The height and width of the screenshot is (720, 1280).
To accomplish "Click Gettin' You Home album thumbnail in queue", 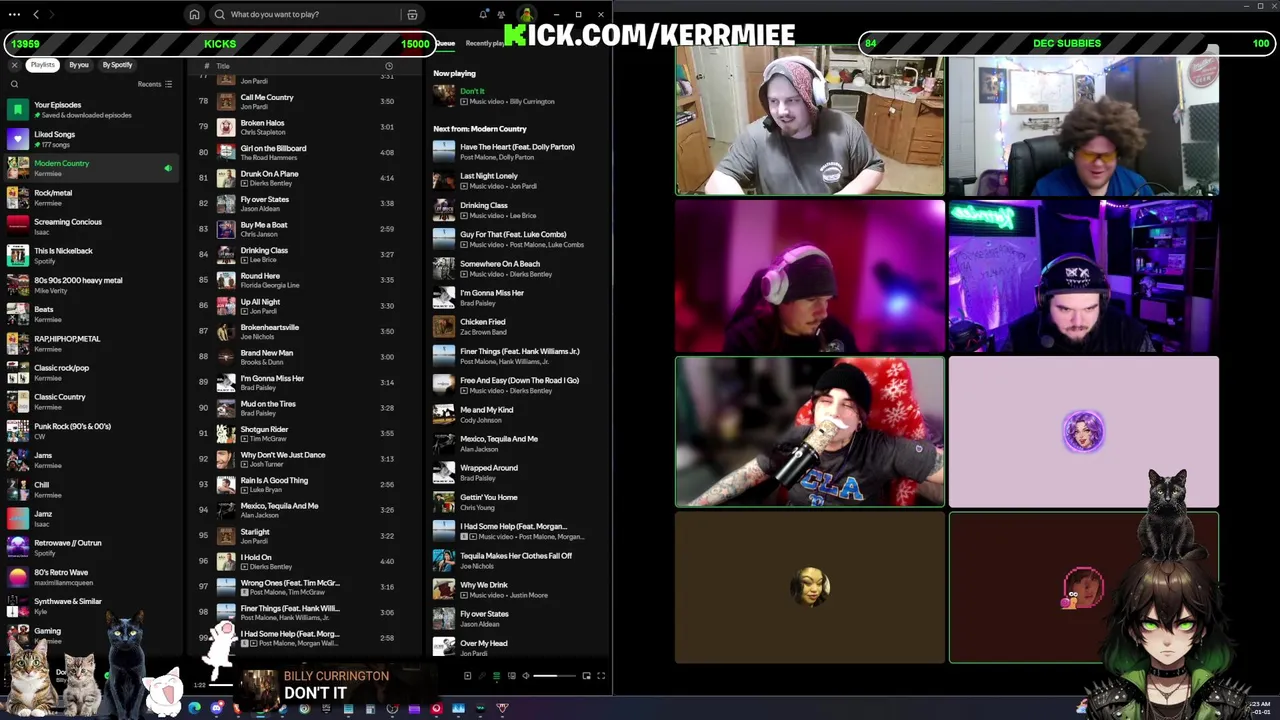I will (443, 502).
